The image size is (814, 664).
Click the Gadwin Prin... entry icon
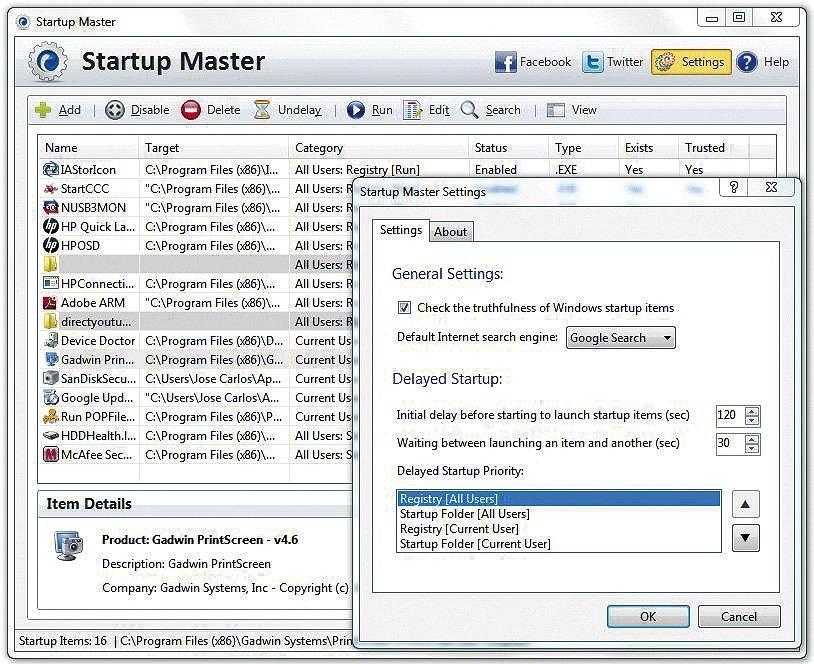point(50,359)
